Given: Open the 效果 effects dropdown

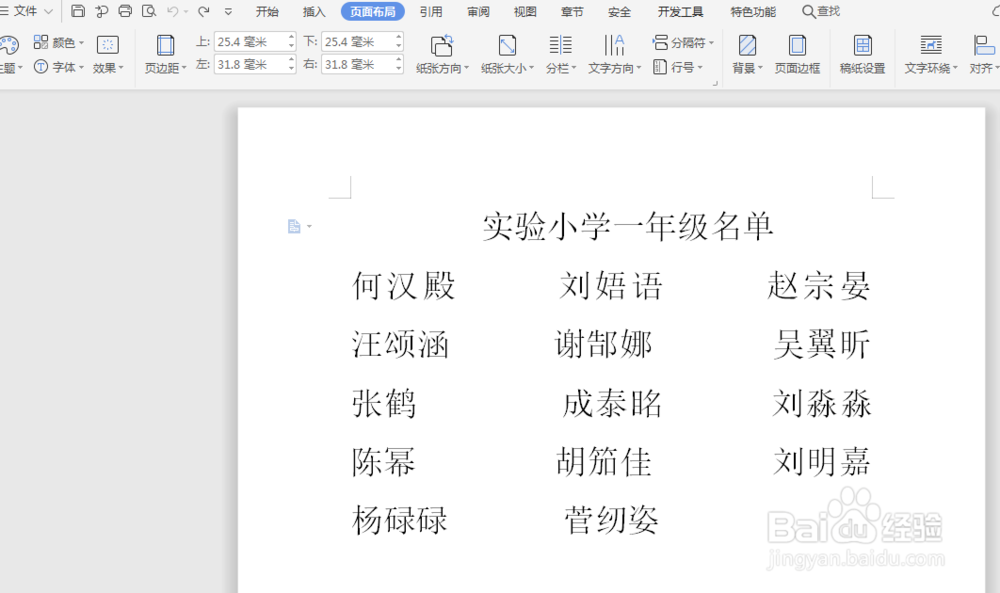Looking at the screenshot, I should (108, 54).
